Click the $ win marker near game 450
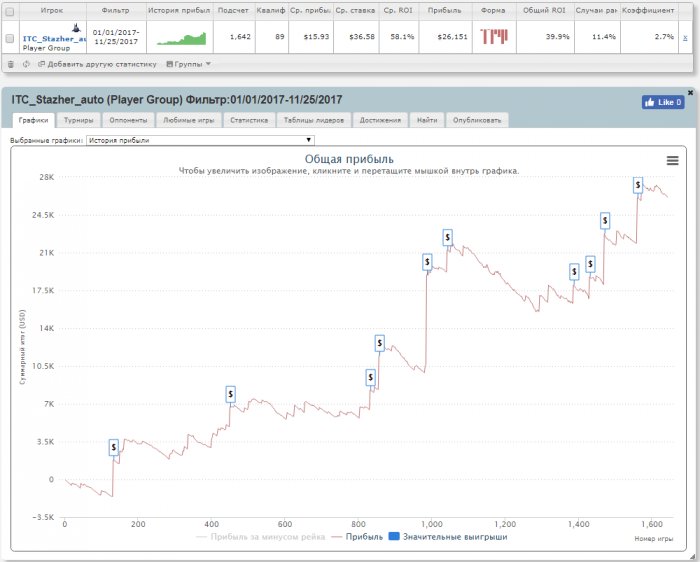Image resolution: width=700 pixels, height=562 pixels. click(x=230, y=394)
